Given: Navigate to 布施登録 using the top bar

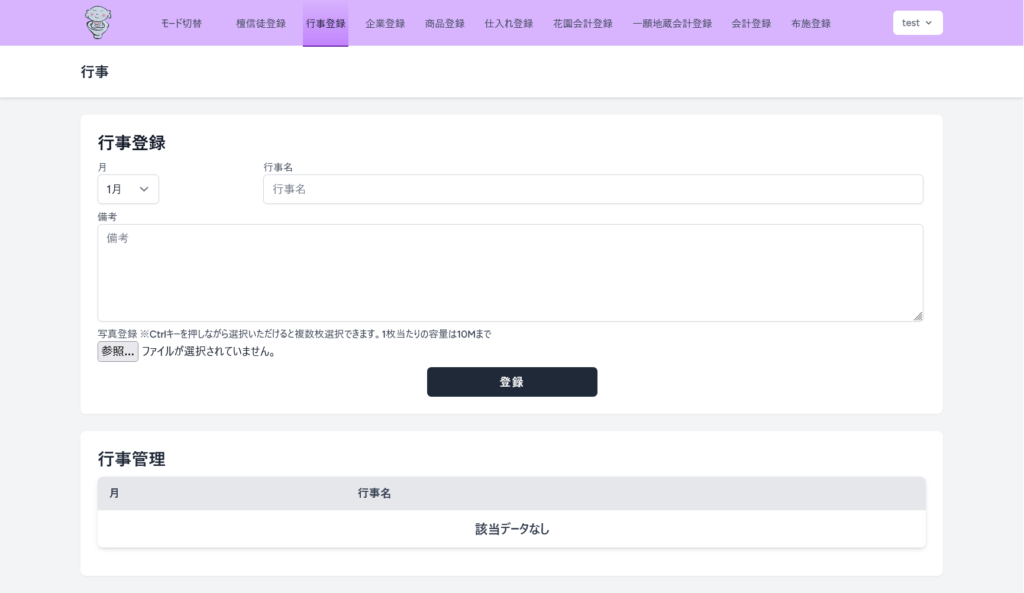Looking at the screenshot, I should (x=810, y=23).
